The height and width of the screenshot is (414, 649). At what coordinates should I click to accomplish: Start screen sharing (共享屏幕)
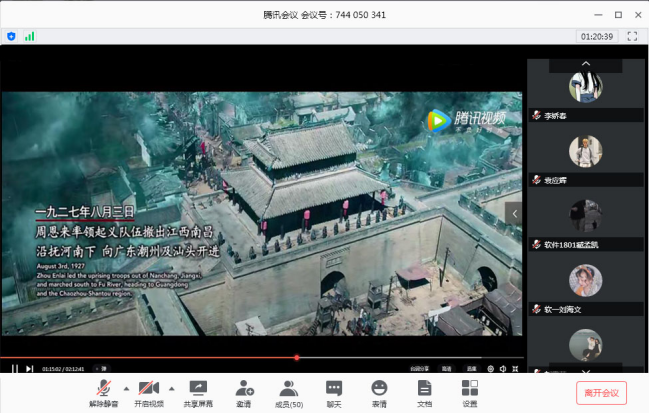coord(198,391)
